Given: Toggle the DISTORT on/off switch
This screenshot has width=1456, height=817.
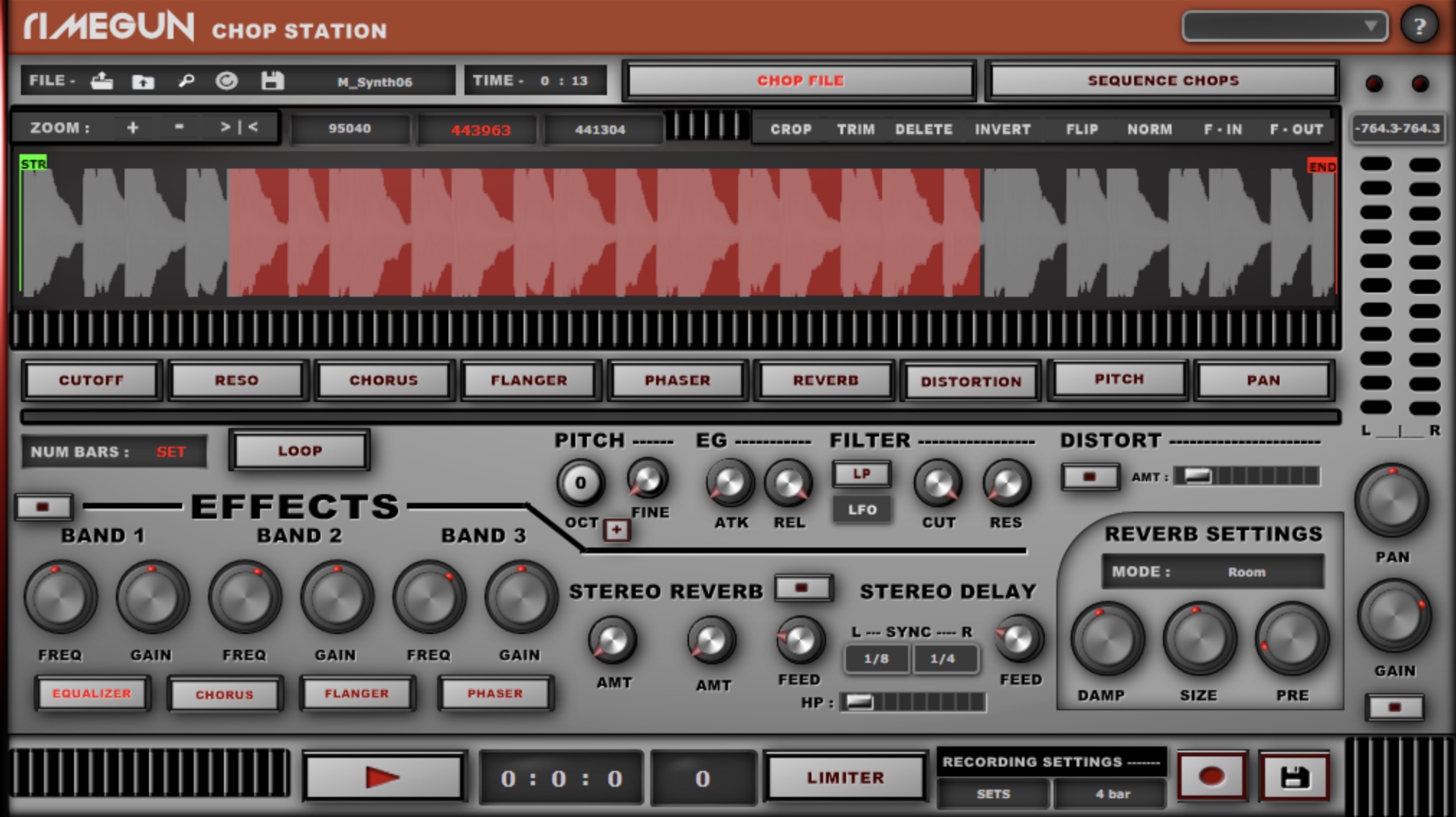Looking at the screenshot, I should coord(1089,477).
